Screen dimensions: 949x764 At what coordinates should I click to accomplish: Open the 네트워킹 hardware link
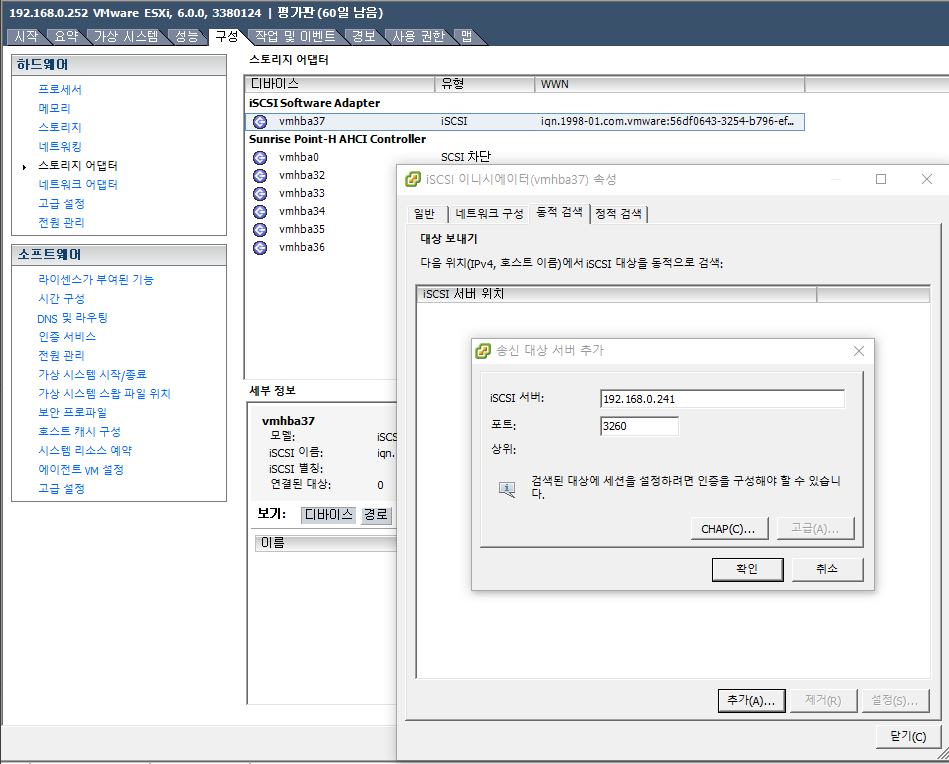[x=60, y=146]
